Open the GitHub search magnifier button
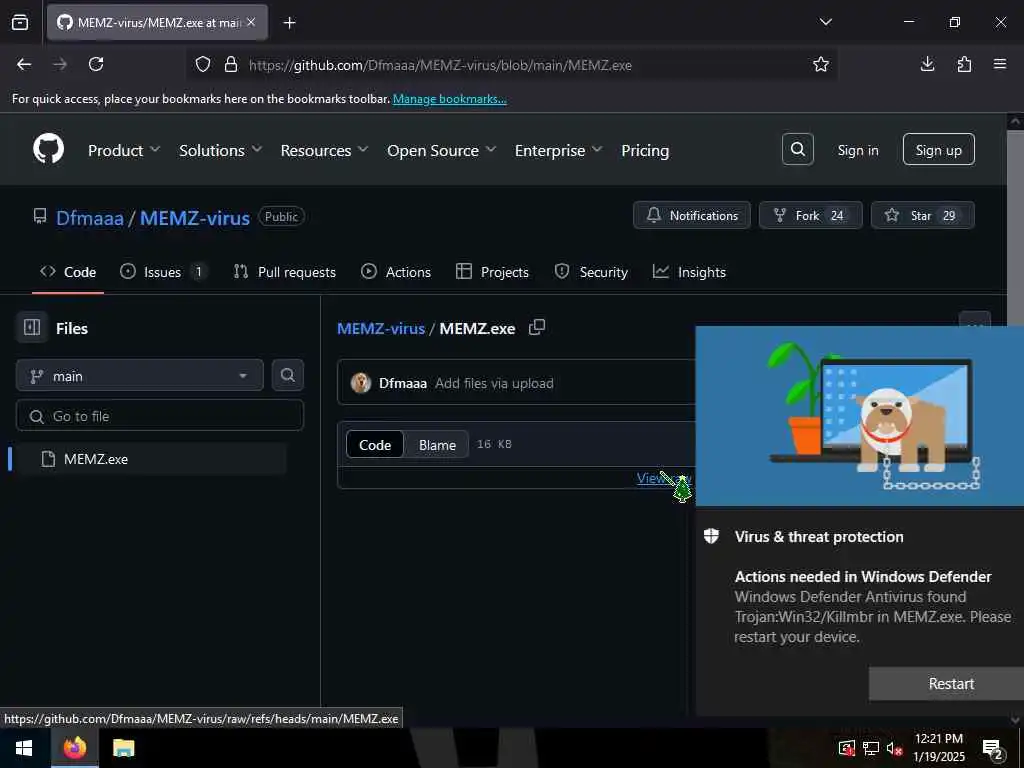Screen dimensions: 1024x768 click(x=797, y=150)
